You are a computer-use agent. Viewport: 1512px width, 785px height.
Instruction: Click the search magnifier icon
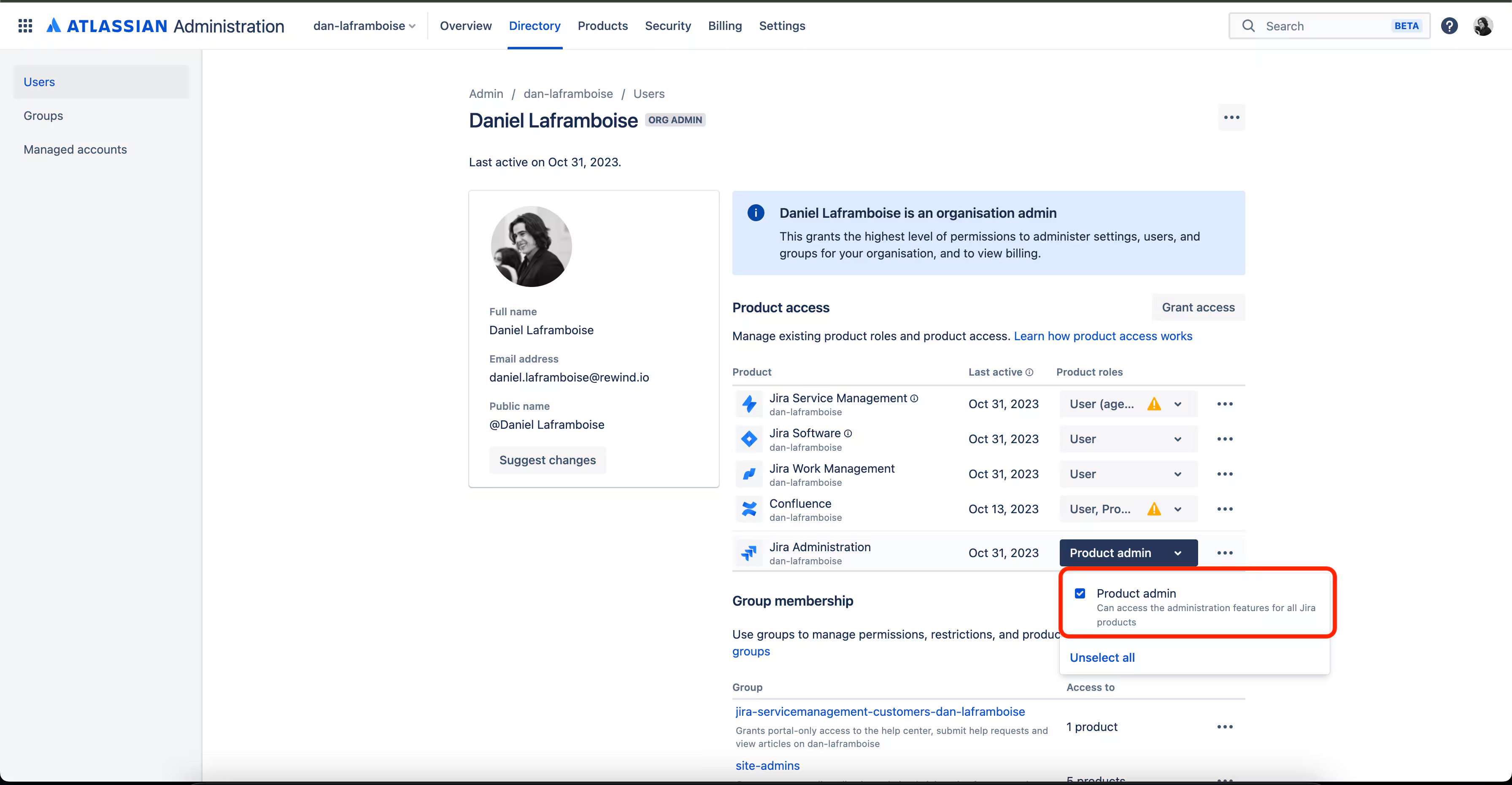1248,26
